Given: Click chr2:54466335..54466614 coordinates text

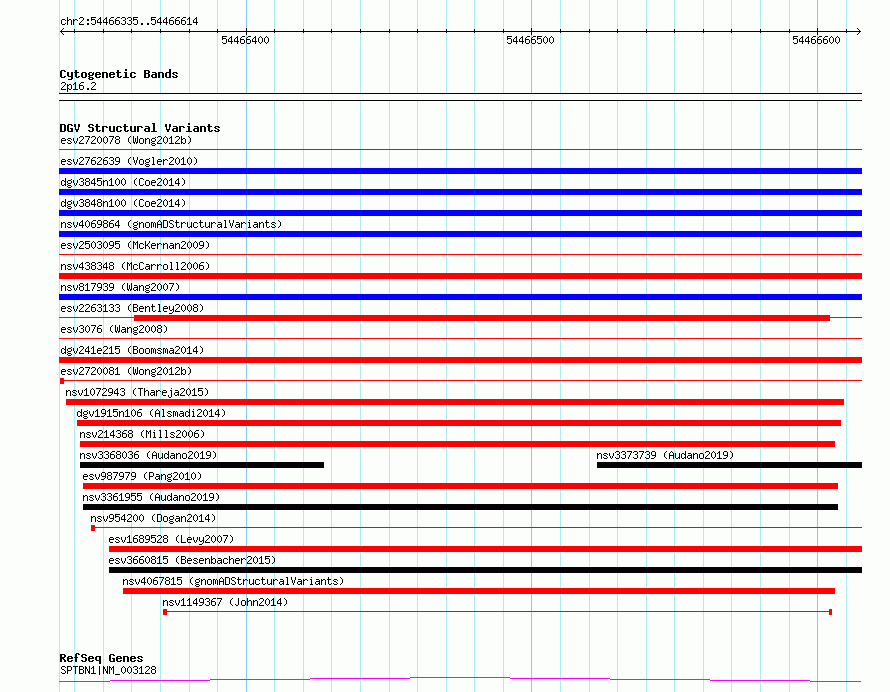Looking at the screenshot, I should point(129,22).
